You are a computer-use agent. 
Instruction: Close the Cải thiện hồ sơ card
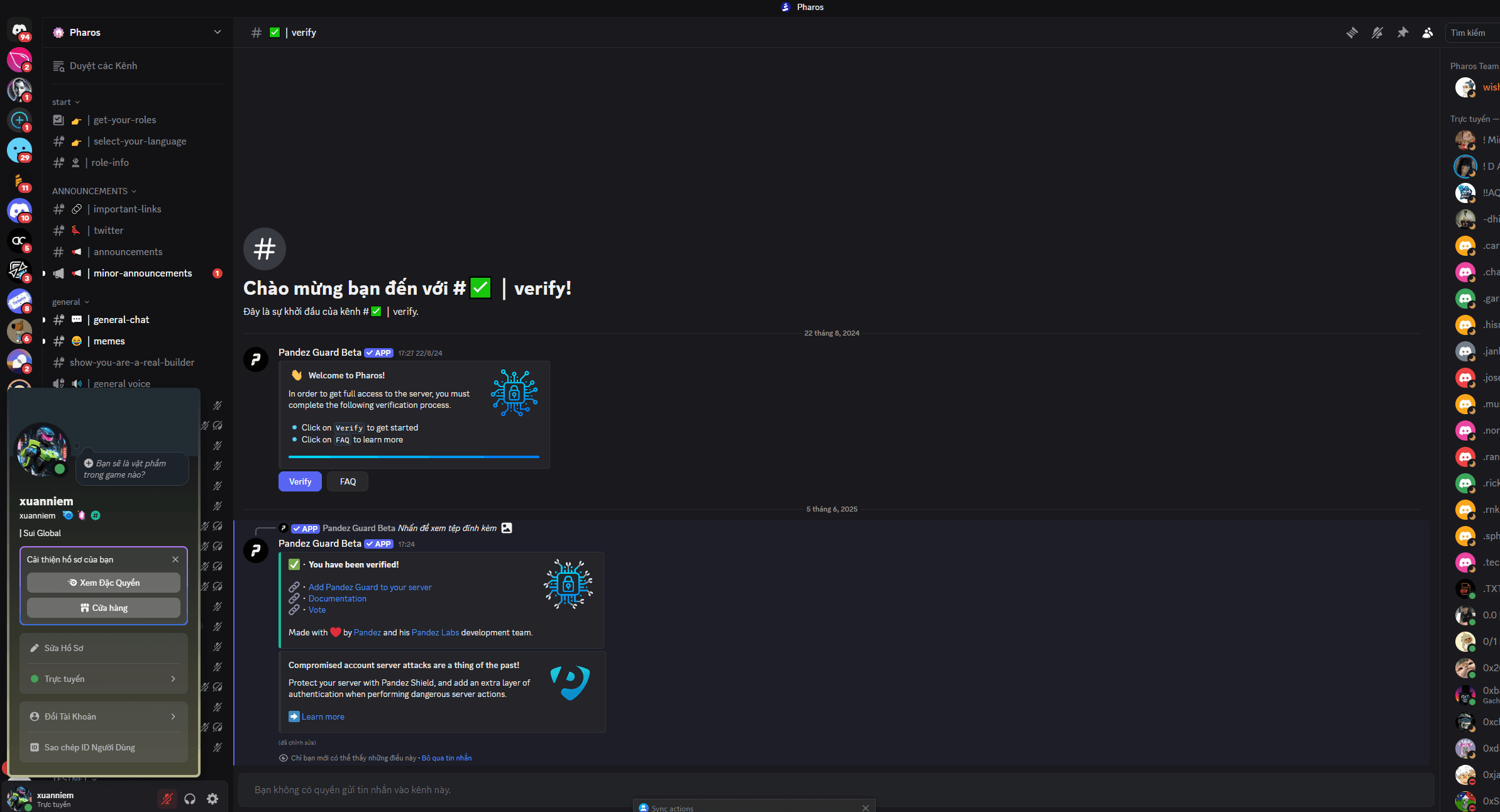click(x=175, y=559)
